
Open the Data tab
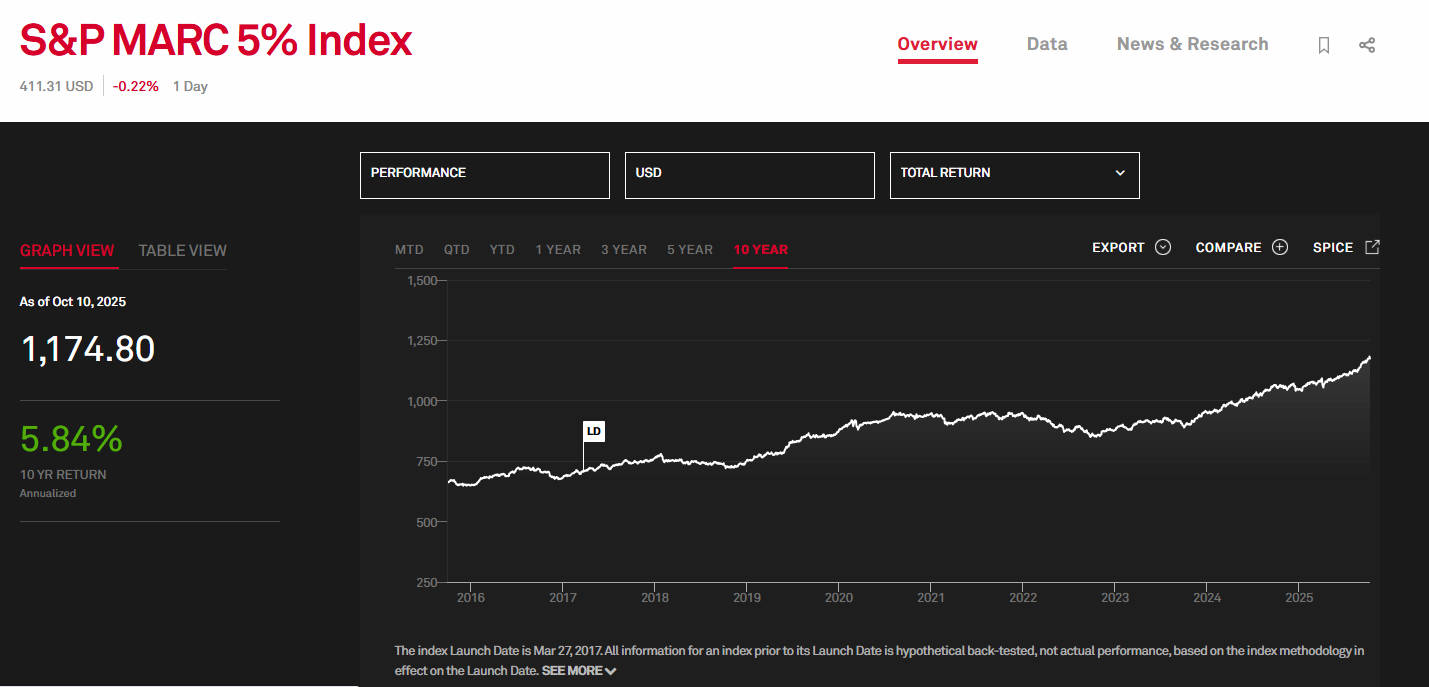coord(1046,44)
